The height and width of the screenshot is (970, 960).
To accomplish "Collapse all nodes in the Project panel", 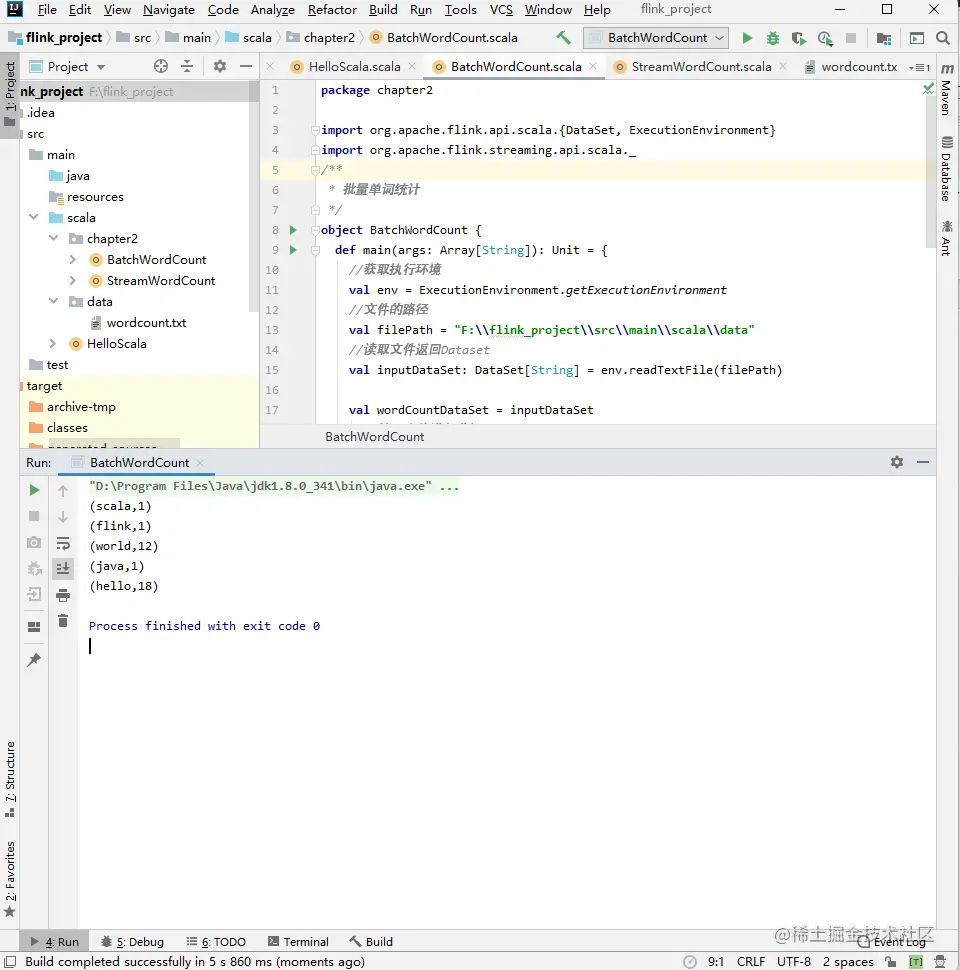I will coord(187,66).
